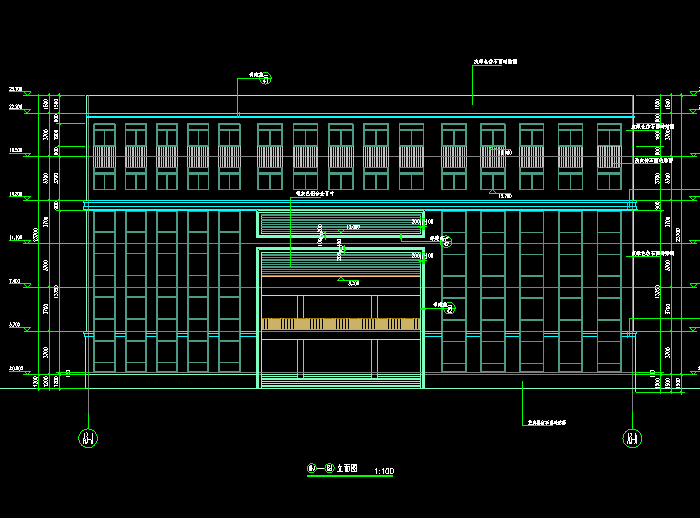Click the 23.700 elevation marker at top left
Screen dimensions: 700x518
point(16,90)
